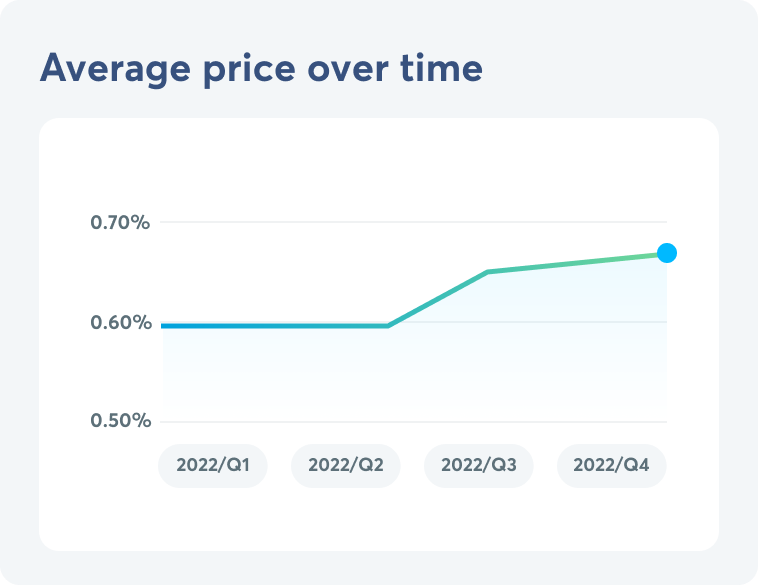Select the 2022/Q1 quarter pill
The image size is (758, 585).
212,466
